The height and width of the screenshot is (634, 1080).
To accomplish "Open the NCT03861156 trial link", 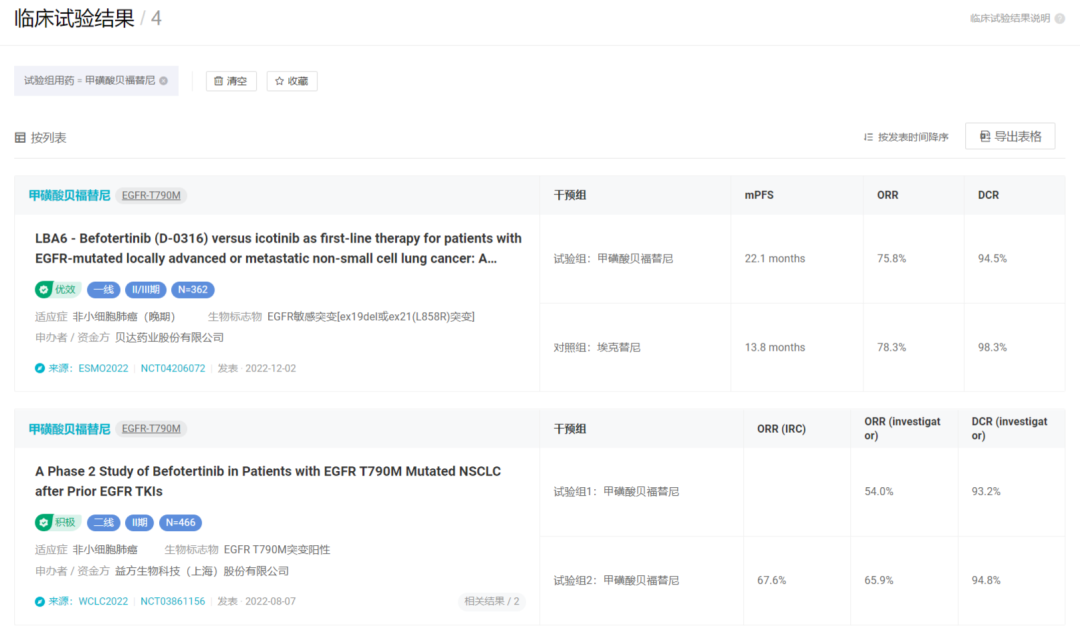I will pyautogui.click(x=173, y=601).
